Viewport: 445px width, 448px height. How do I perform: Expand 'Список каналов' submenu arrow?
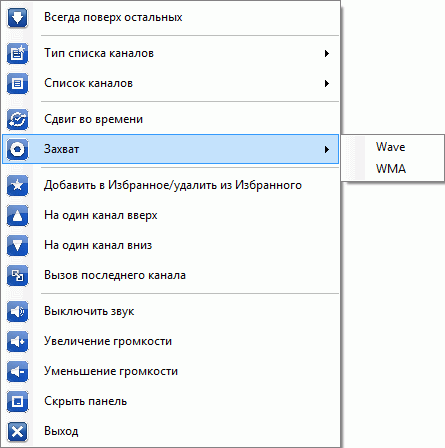[327, 83]
